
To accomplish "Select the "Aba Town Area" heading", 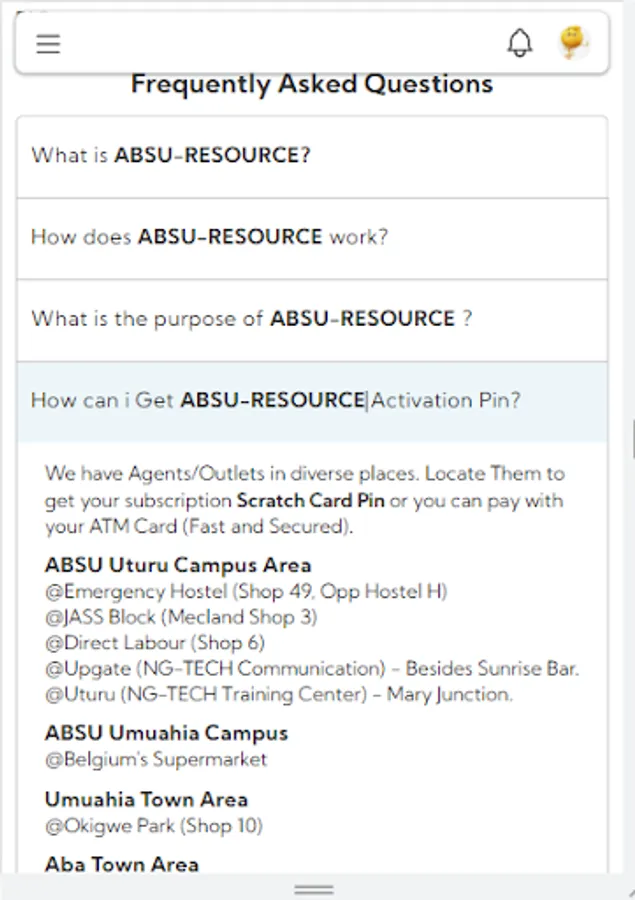I will [x=122, y=864].
